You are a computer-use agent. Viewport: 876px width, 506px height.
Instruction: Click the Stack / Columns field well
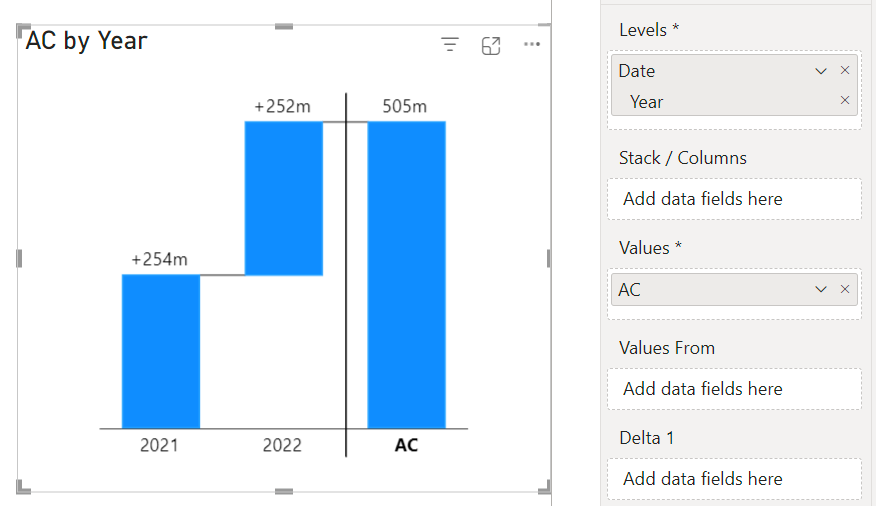pyautogui.click(x=734, y=199)
